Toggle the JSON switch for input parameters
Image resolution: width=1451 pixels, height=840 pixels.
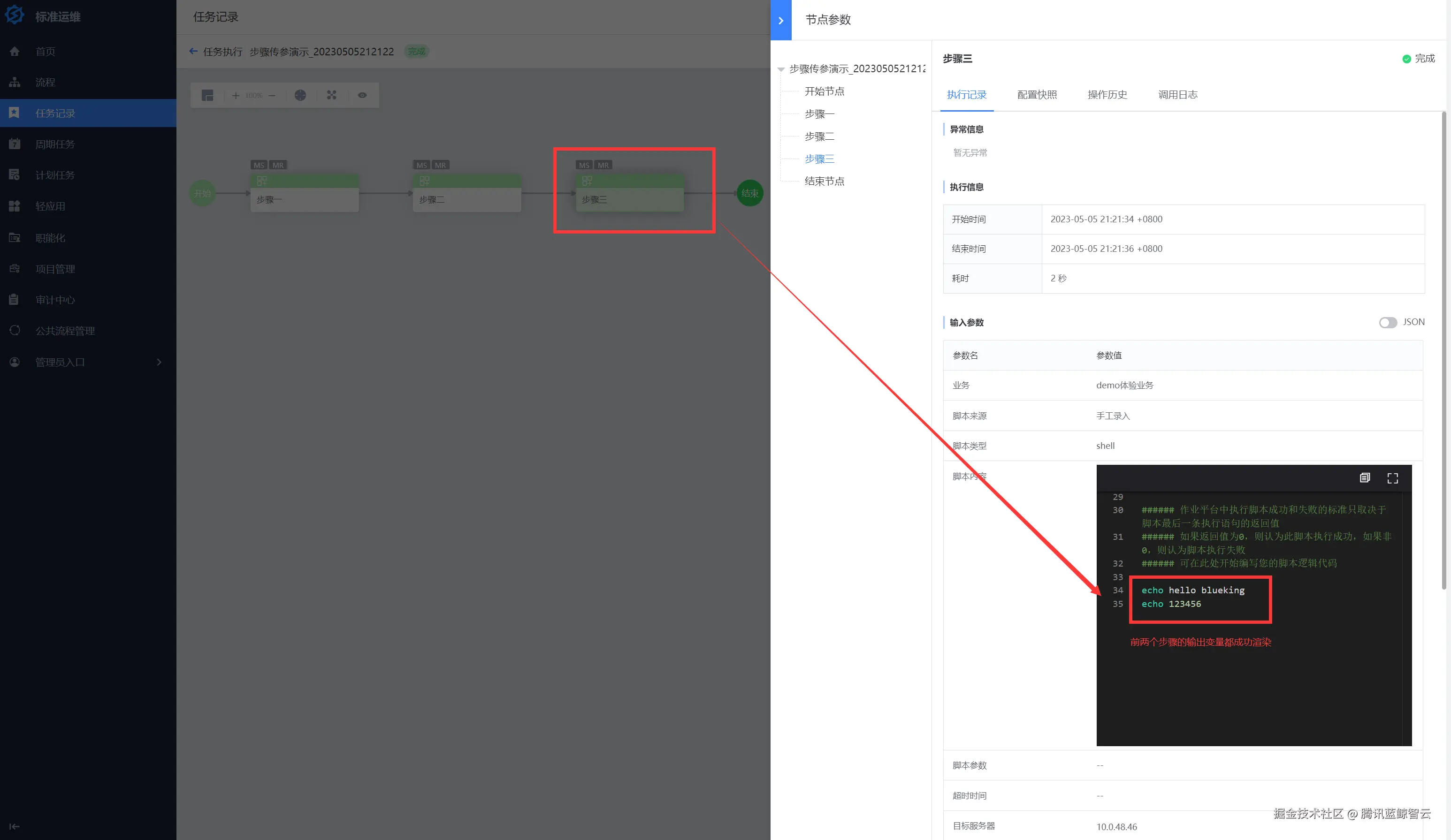point(1388,322)
